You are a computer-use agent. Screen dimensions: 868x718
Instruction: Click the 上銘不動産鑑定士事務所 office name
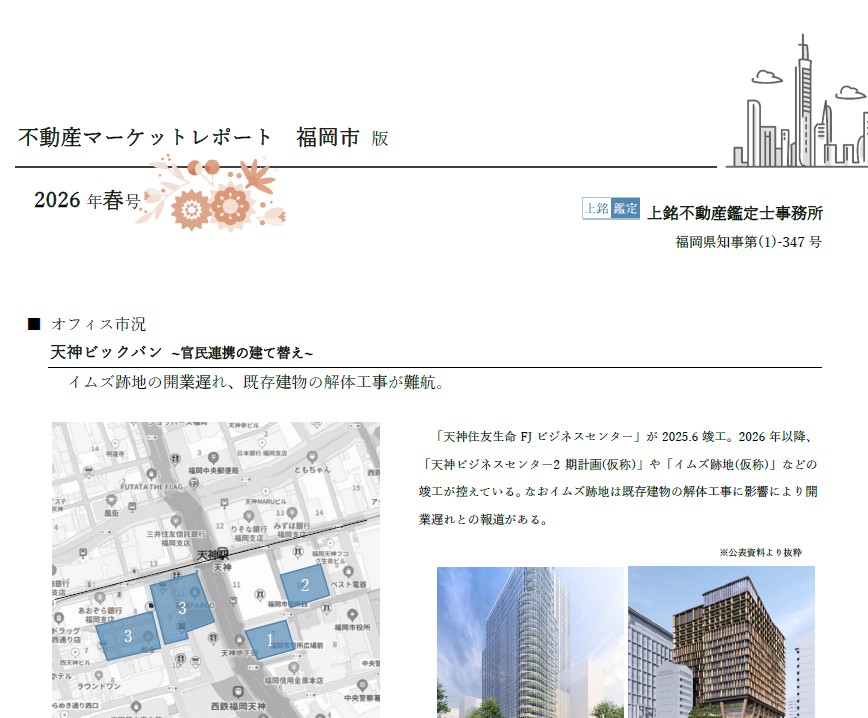[735, 212]
